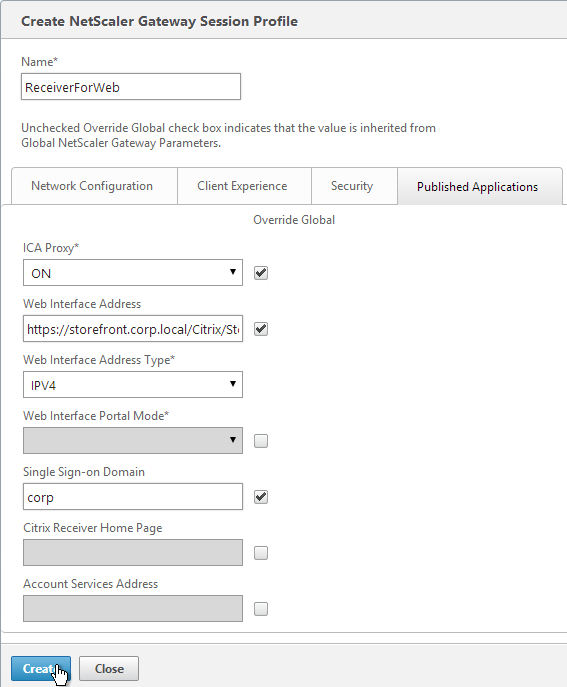
Task: Expand the Web Interface Address Type dropdown
Action: (x=133, y=385)
